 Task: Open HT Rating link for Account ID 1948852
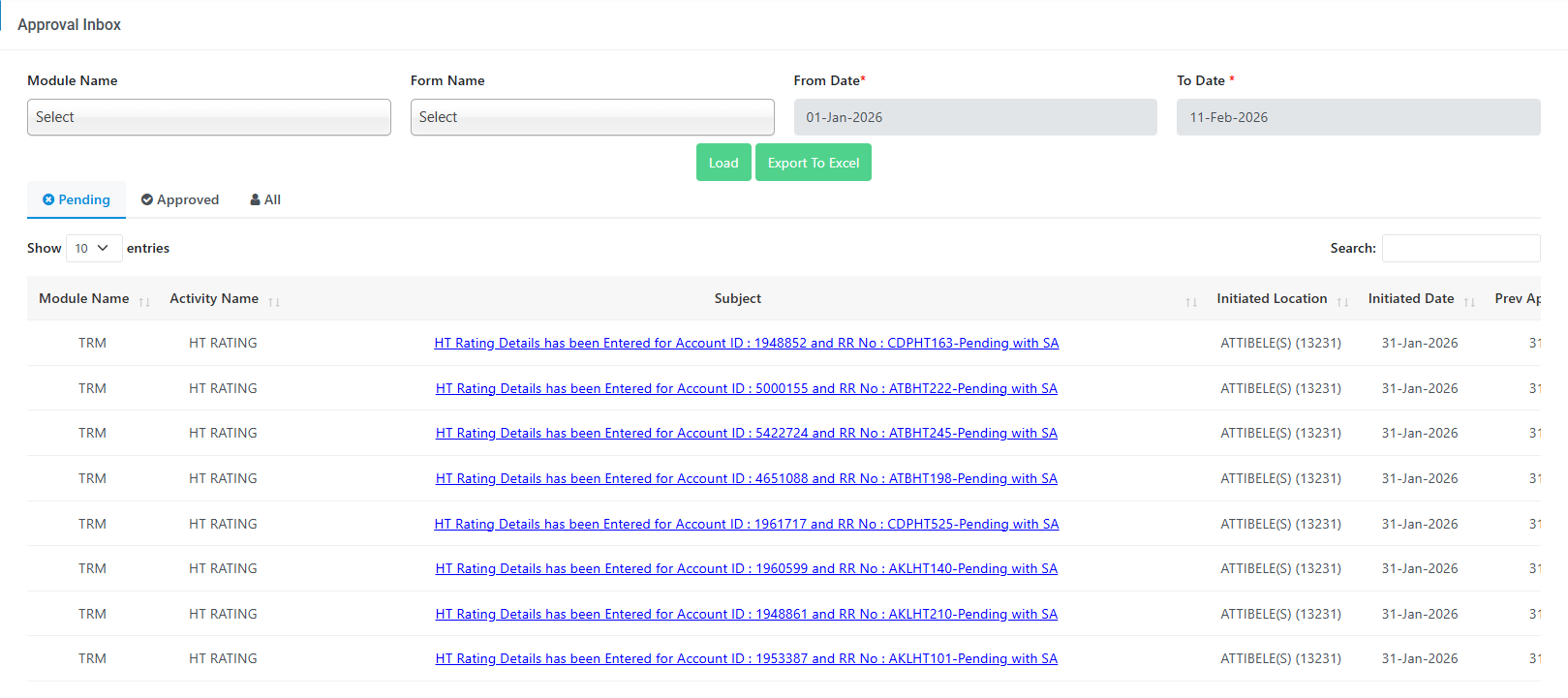[746, 344]
